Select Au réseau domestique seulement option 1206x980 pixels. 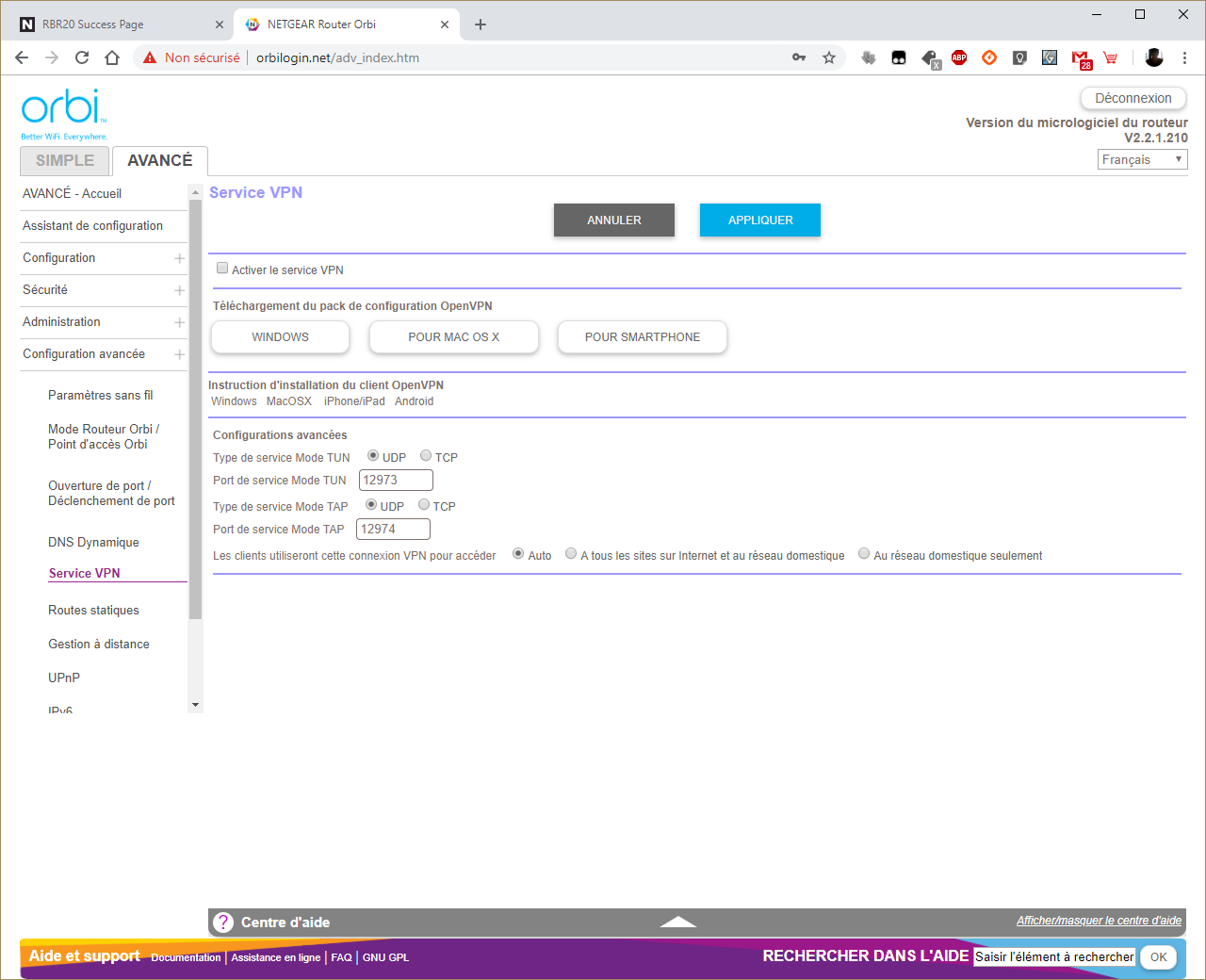click(x=864, y=553)
